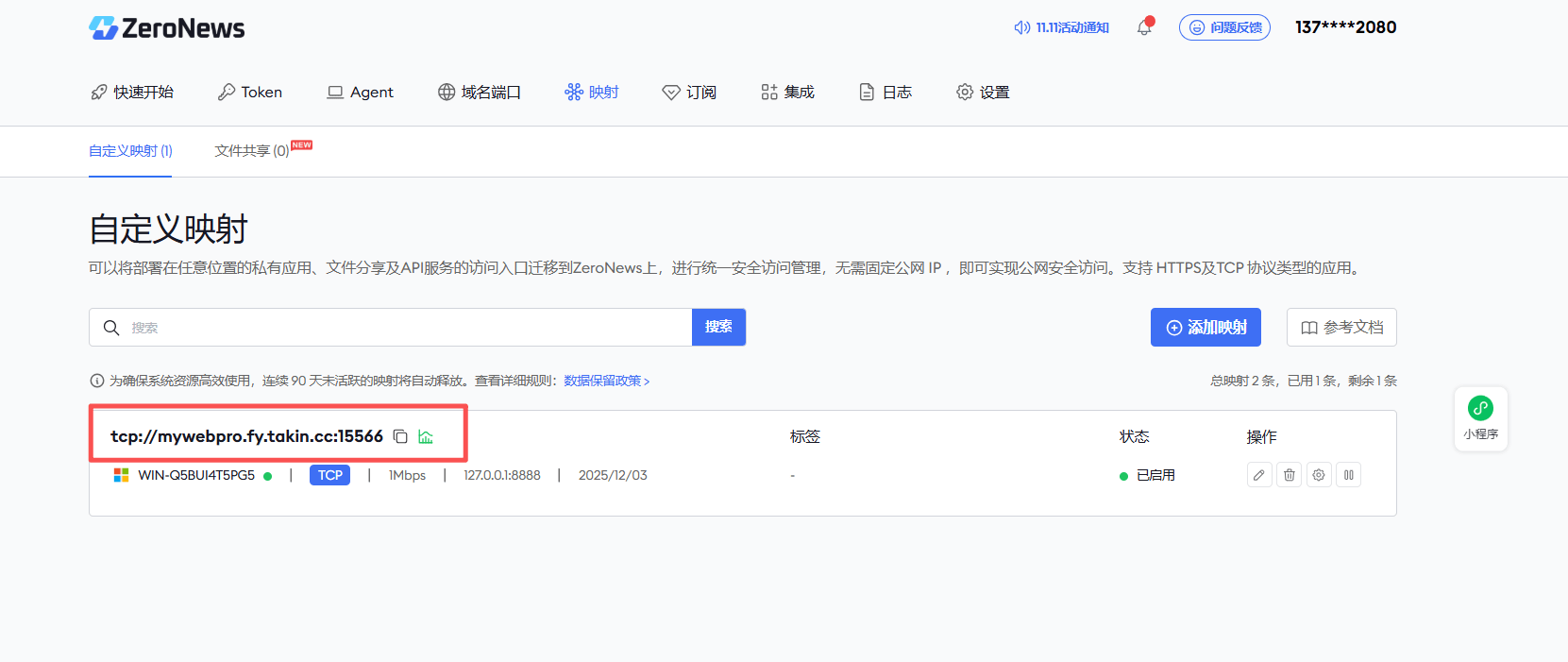The height and width of the screenshot is (662, 1568).
Task: Open the 域名端口 menu
Action: tap(480, 92)
